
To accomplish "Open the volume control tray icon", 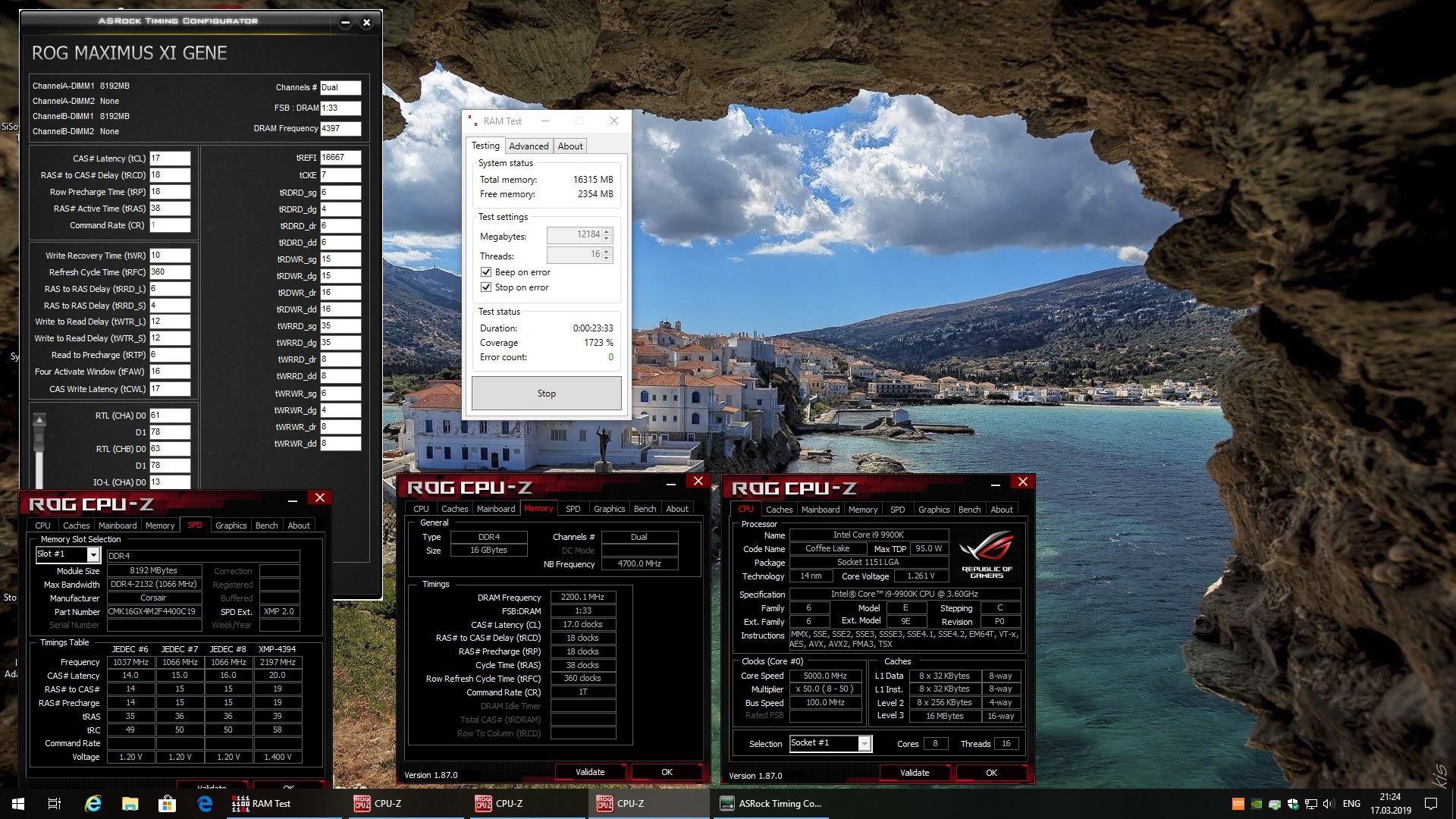I will tap(1328, 804).
